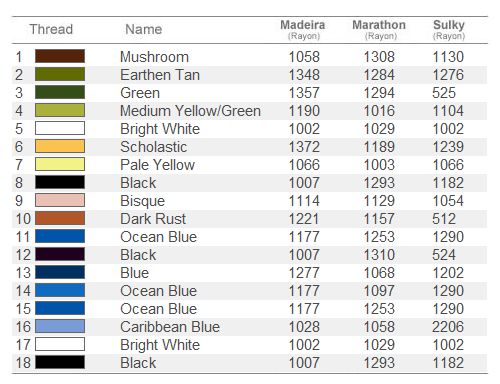
Task: Click the Dark Rust swatch
Action: [x=60, y=218]
